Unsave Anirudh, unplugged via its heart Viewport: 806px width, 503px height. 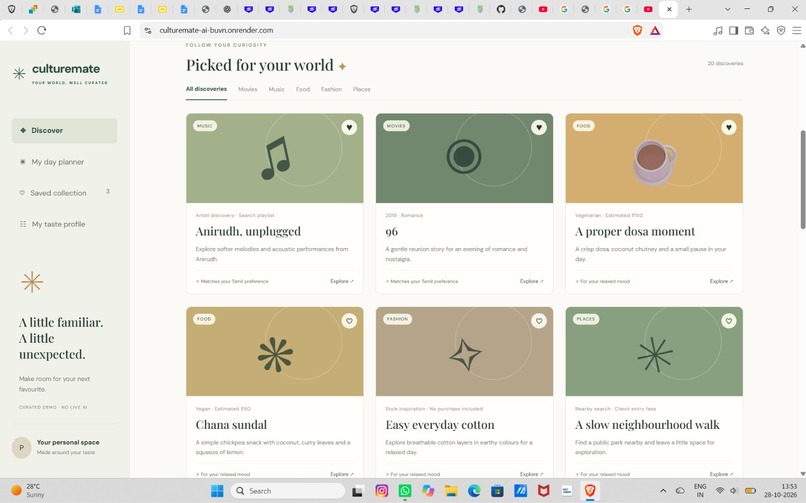[x=349, y=127]
